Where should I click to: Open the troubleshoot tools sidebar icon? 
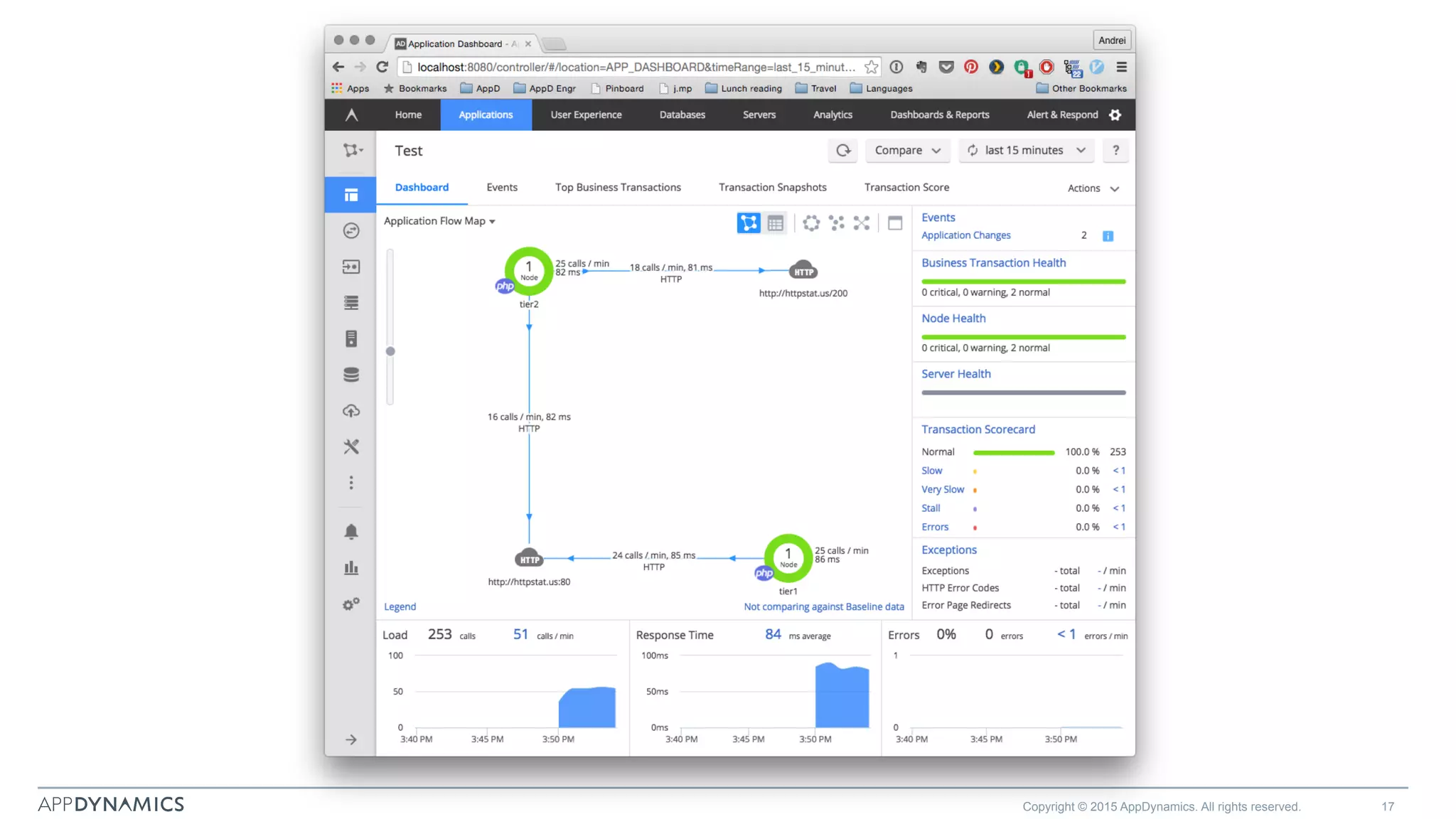click(351, 446)
